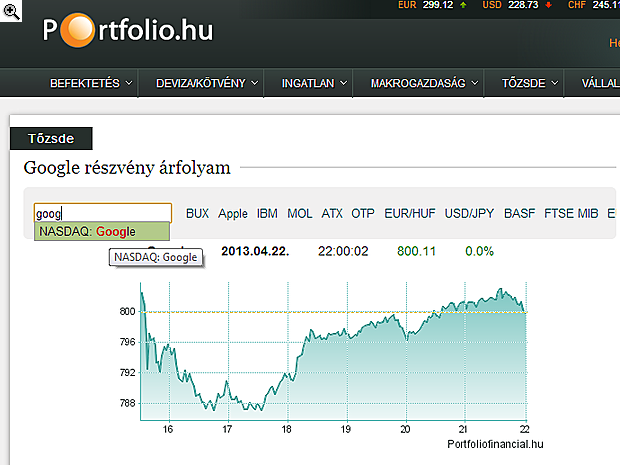Open the FTSE MIB quick link
This screenshot has width=620, height=465.
[571, 214]
